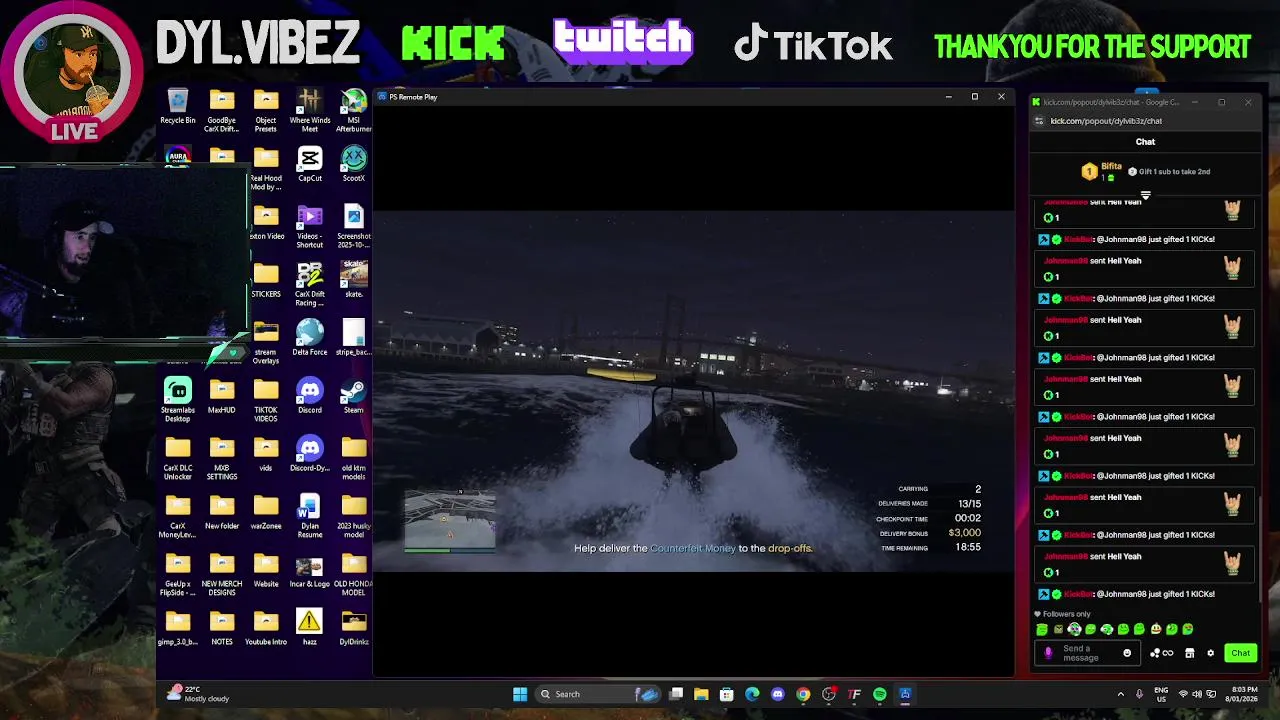Open emoji picker in Kick chat box
1280x720 pixels.
1127,653
